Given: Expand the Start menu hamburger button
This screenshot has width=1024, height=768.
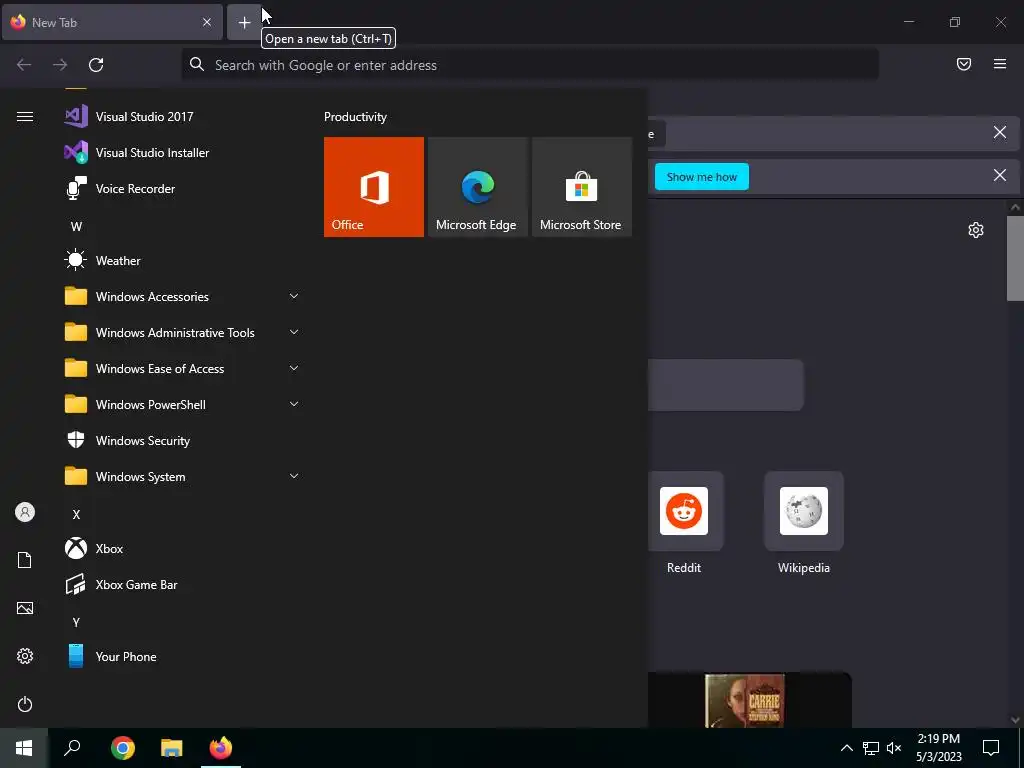Looking at the screenshot, I should (x=25, y=117).
